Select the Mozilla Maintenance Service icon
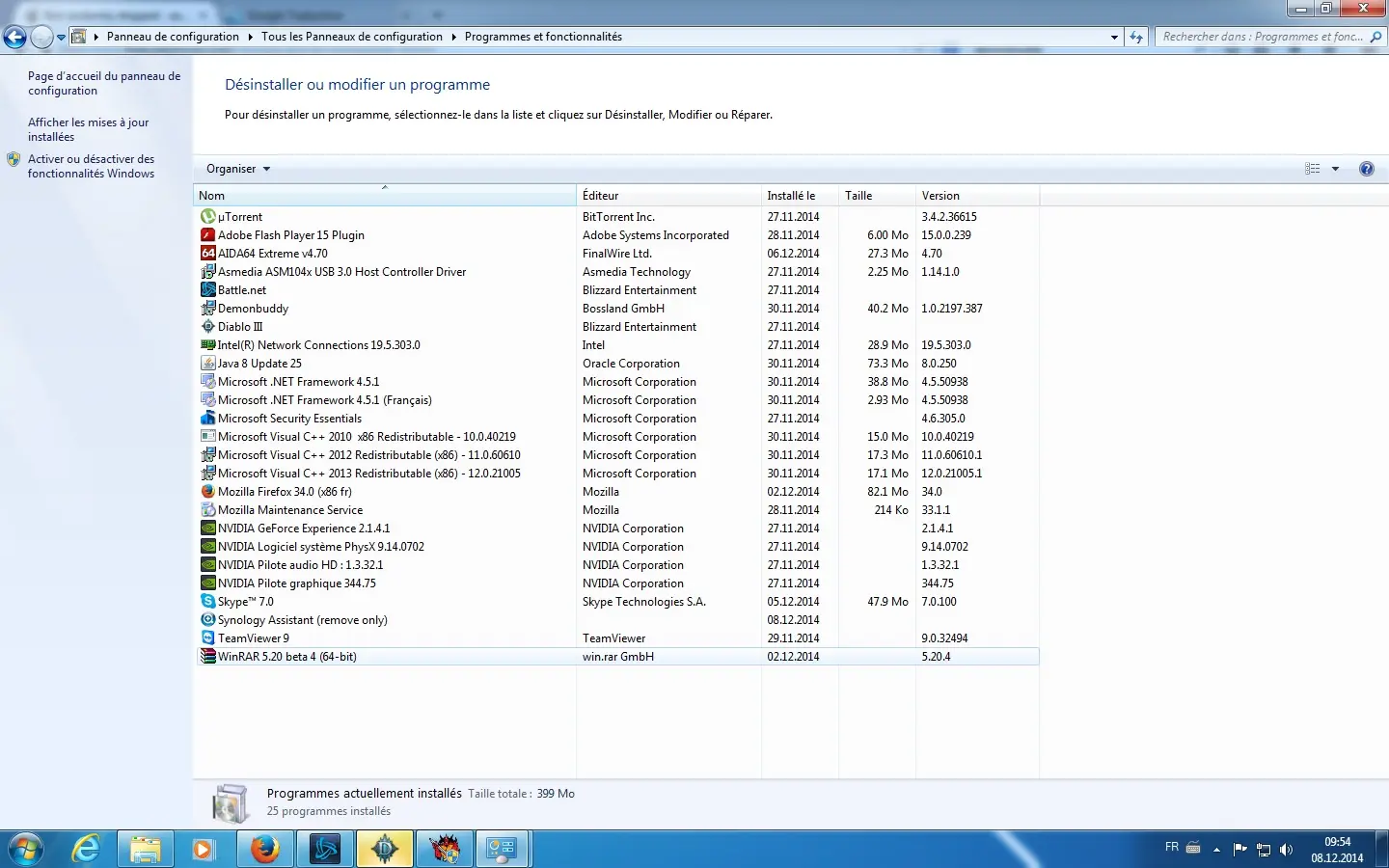This screenshot has width=1389, height=868. point(207,510)
